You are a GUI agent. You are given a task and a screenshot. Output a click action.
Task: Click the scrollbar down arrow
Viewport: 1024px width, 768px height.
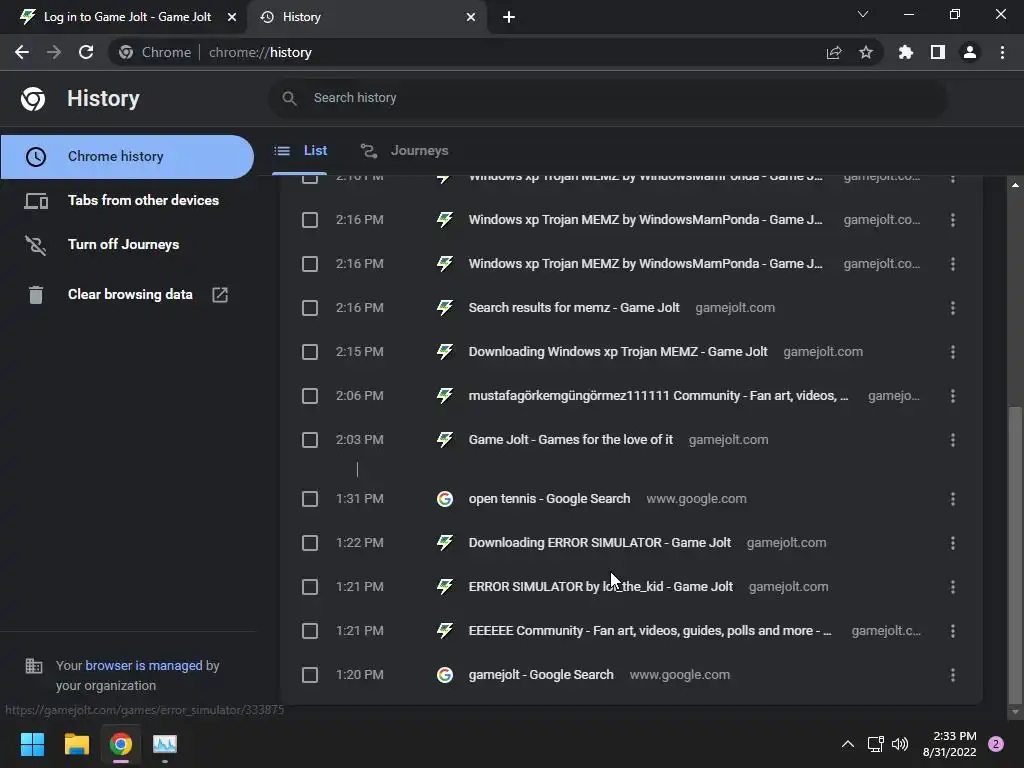1015,712
